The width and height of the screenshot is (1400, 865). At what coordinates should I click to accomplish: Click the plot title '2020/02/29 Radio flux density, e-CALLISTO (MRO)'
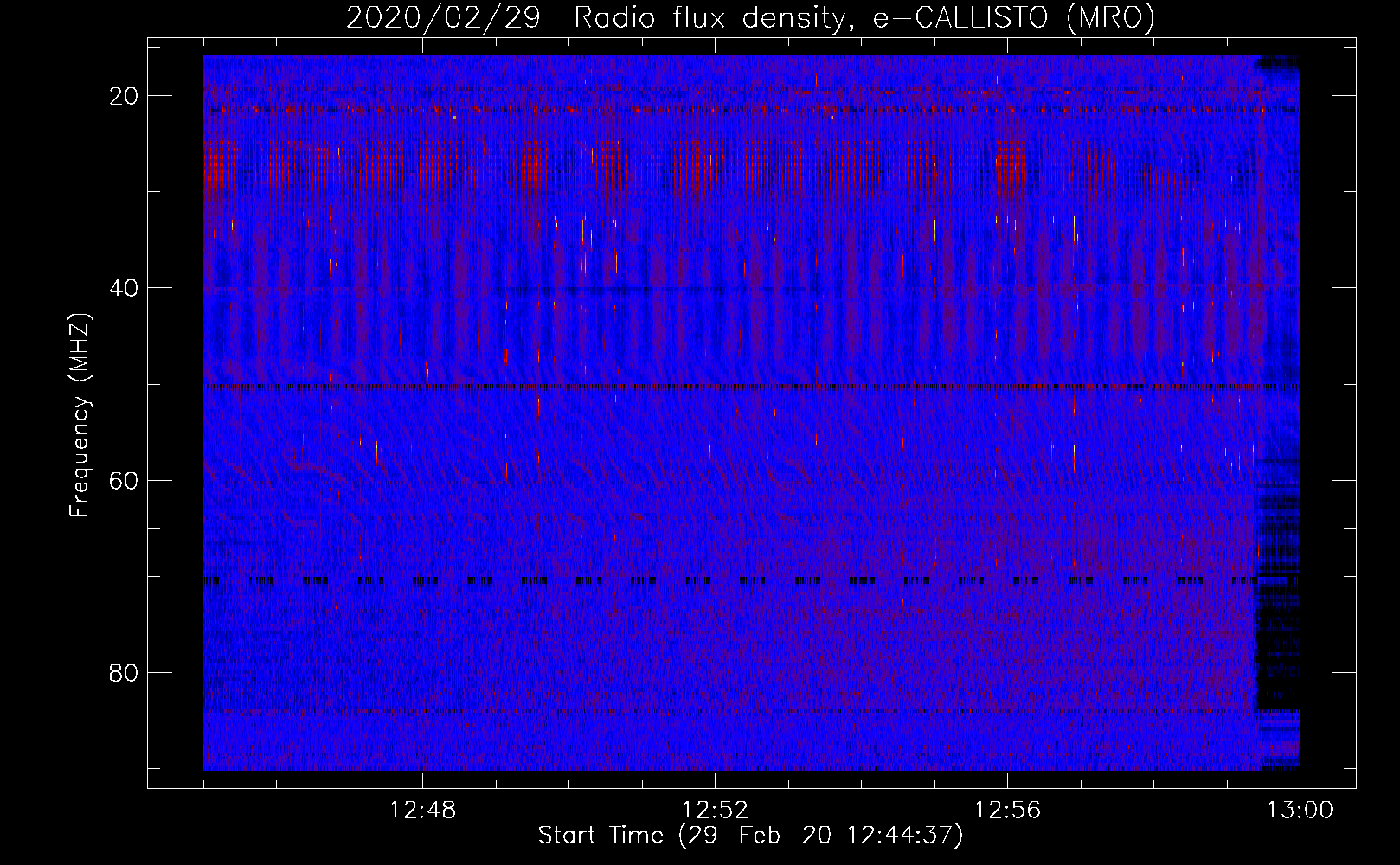tap(750, 17)
